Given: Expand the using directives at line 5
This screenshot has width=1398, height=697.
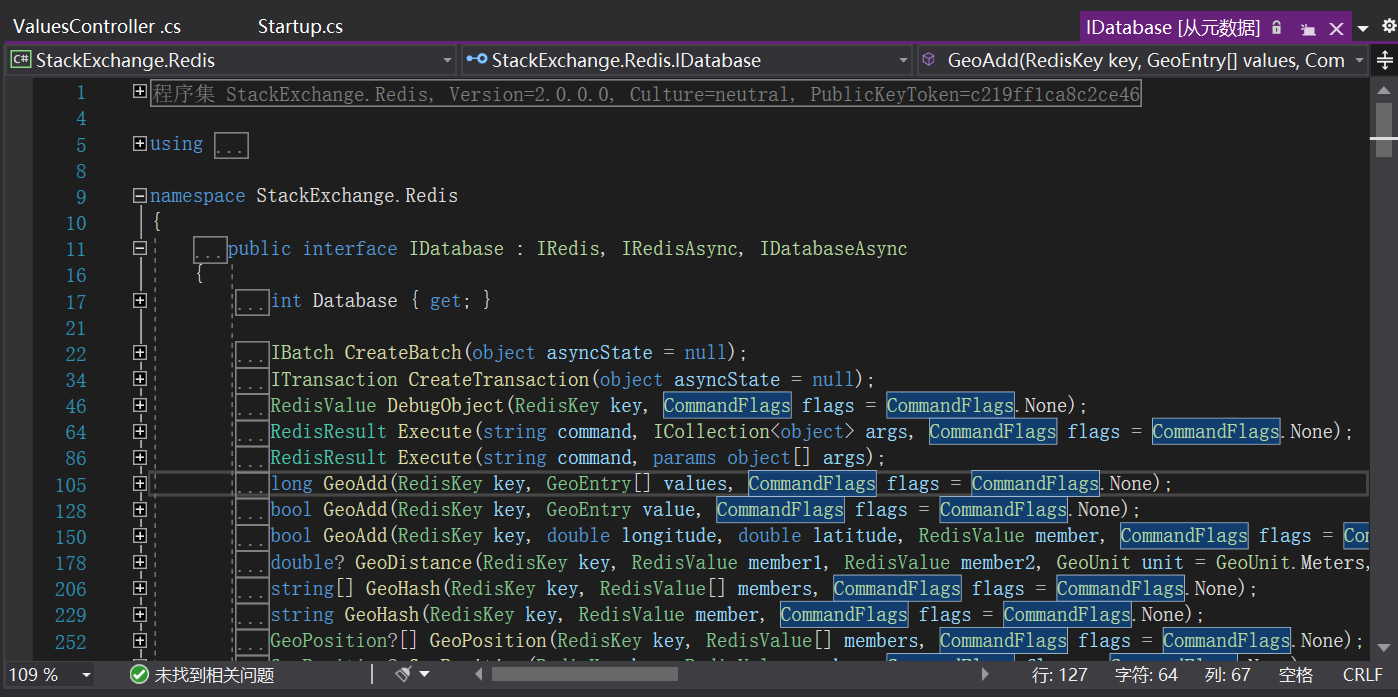Looking at the screenshot, I should 140,144.
